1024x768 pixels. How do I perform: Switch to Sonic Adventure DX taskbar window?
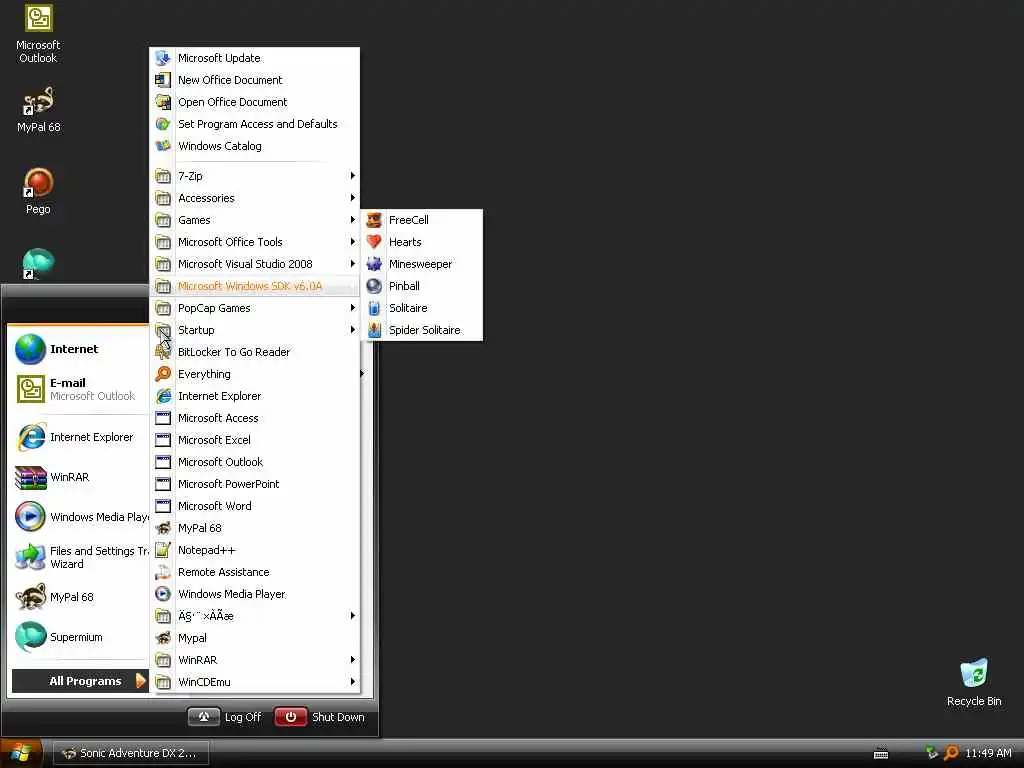pos(131,753)
